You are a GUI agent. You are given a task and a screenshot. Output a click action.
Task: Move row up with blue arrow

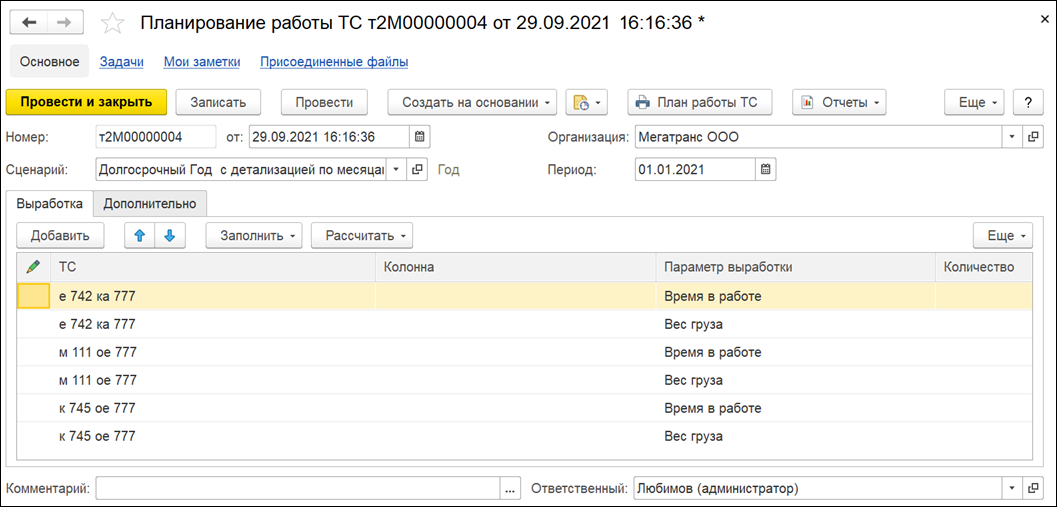[140, 236]
